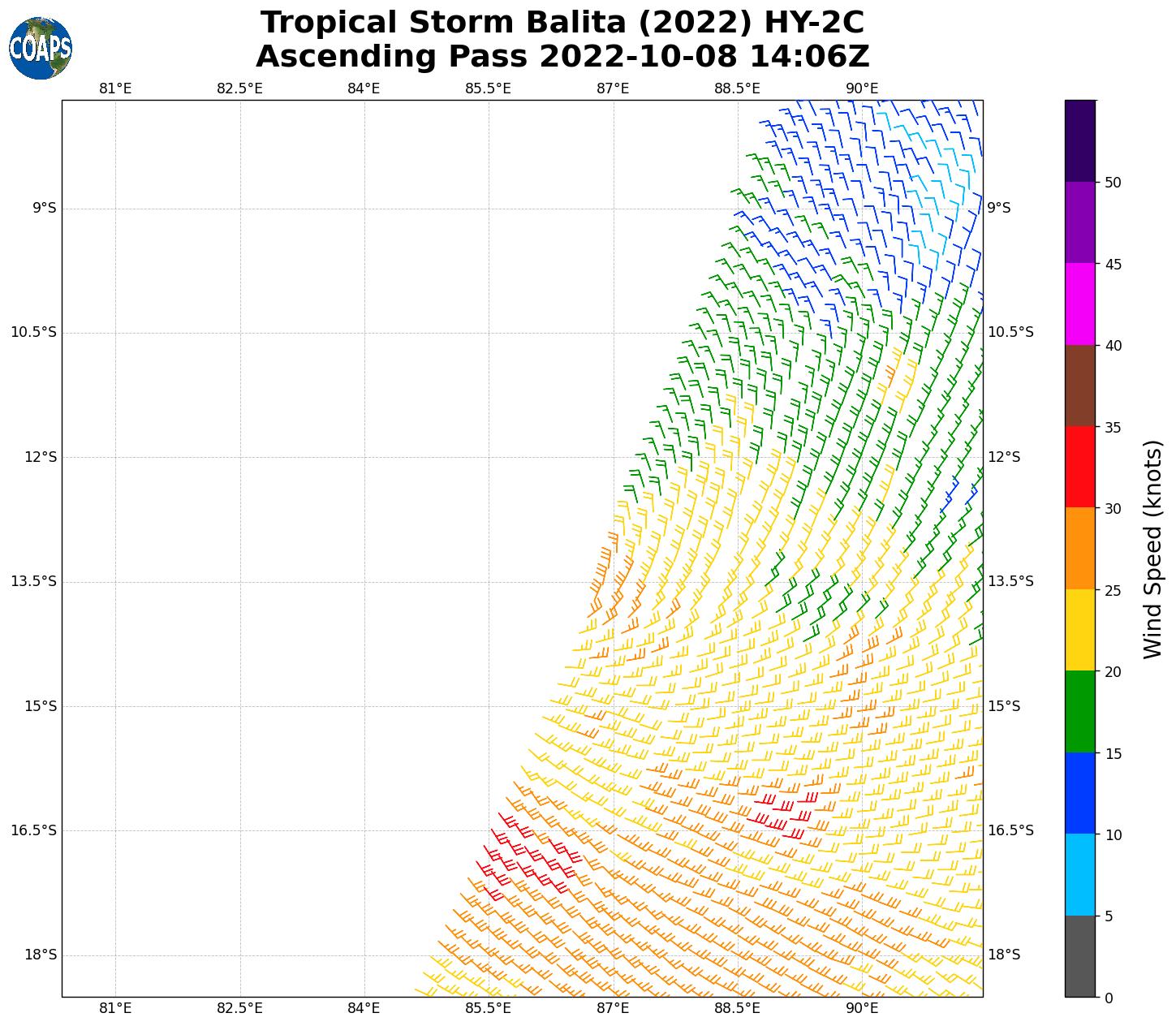This screenshot has width=1176, height=1026.
Task: Select the gray 0–5 knots colorbar segment
Action: click(1079, 955)
